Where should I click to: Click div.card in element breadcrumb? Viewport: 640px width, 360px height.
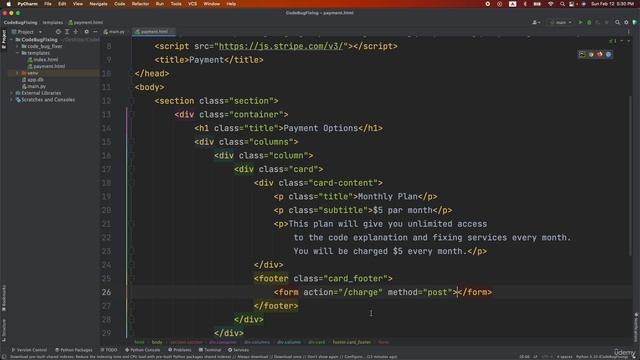click(x=316, y=342)
